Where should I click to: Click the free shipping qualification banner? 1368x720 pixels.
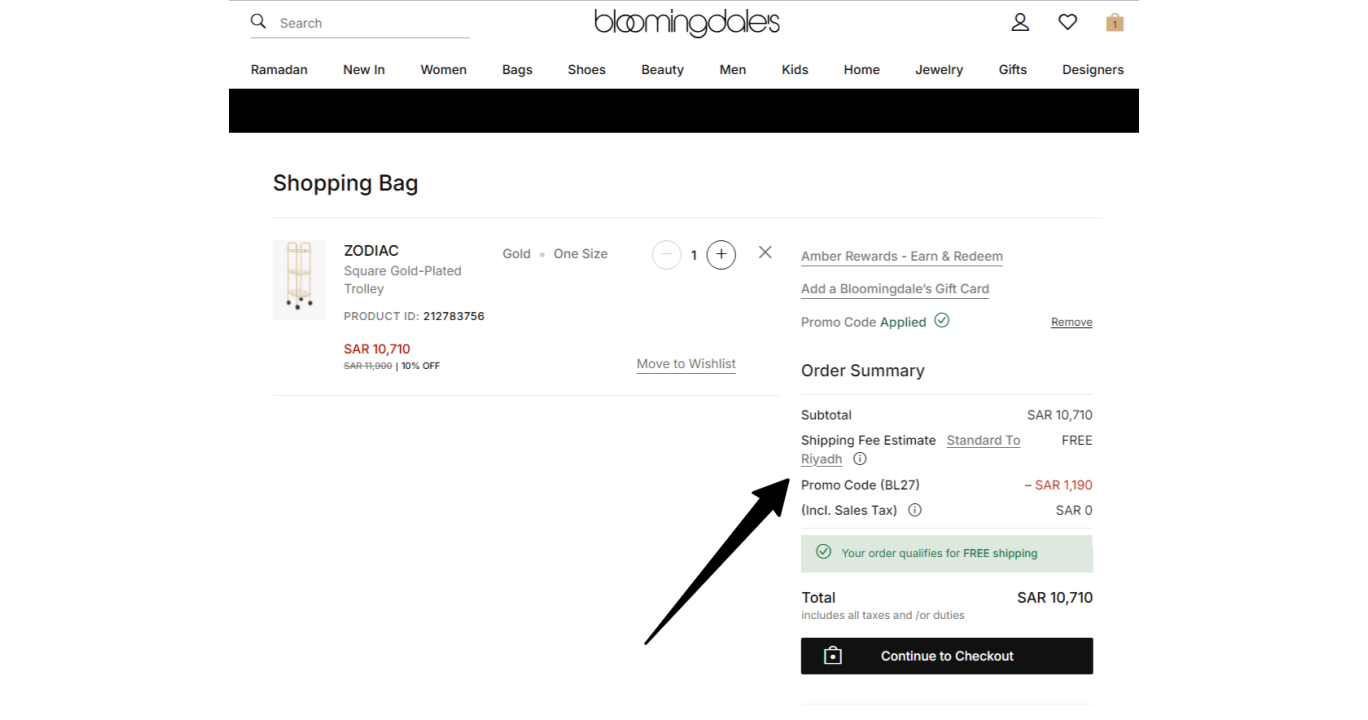[947, 553]
